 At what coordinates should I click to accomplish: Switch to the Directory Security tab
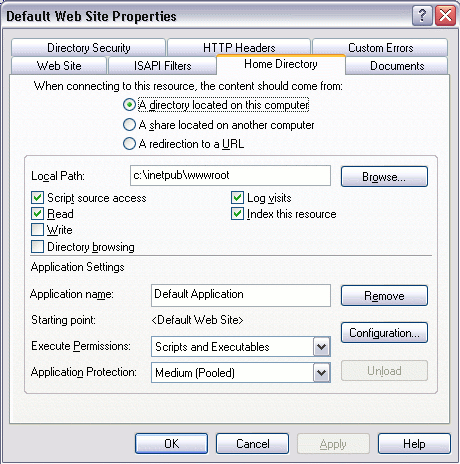(88, 47)
